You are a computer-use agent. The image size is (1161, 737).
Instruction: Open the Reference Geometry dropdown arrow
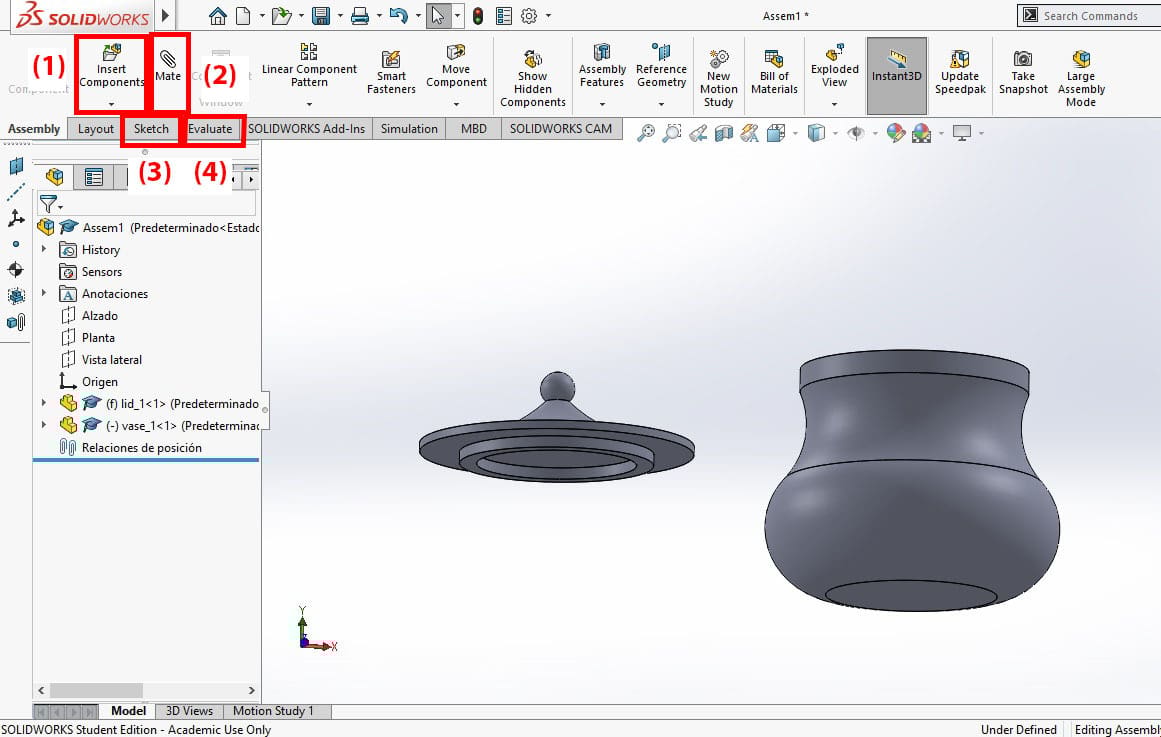click(x=661, y=104)
